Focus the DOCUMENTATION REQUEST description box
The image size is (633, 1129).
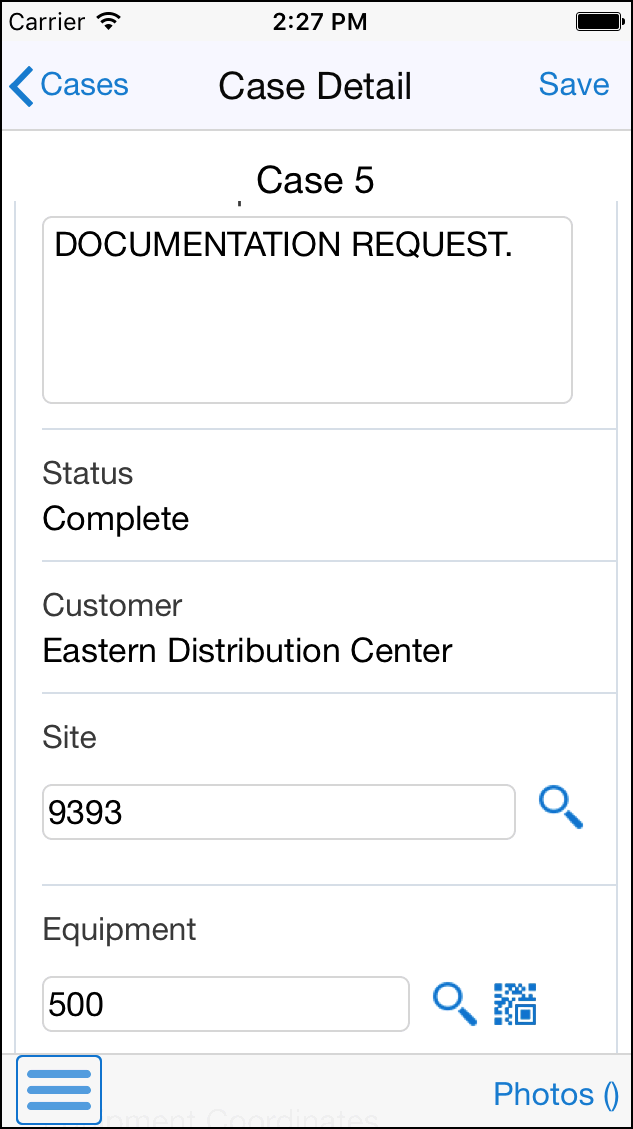[307, 310]
